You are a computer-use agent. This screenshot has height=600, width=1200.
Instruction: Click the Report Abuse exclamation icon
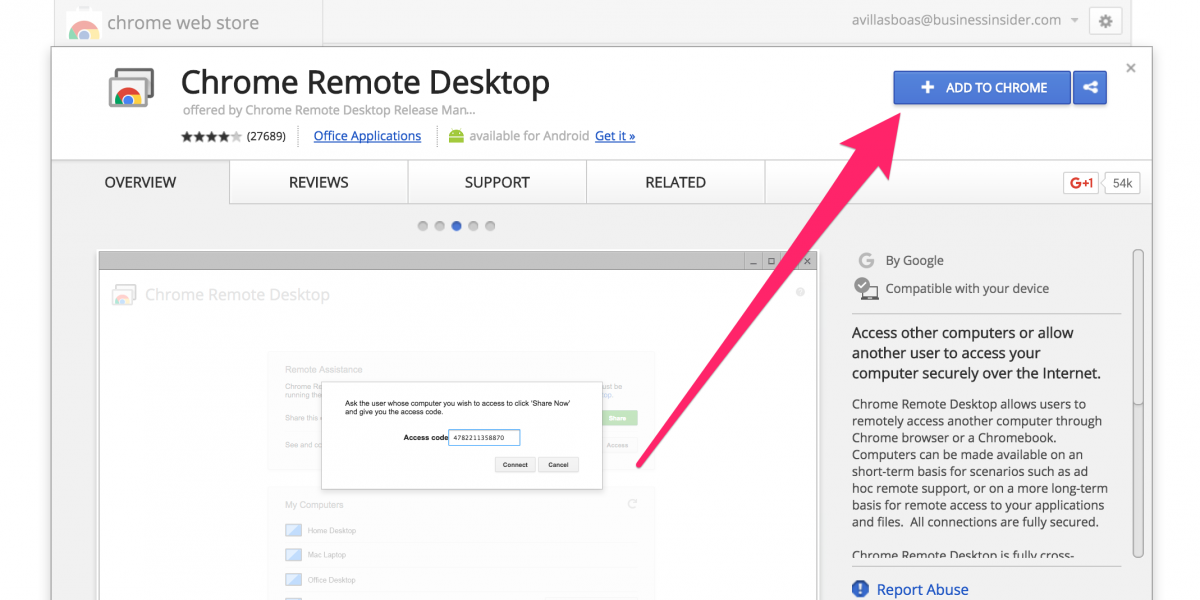pos(860,589)
